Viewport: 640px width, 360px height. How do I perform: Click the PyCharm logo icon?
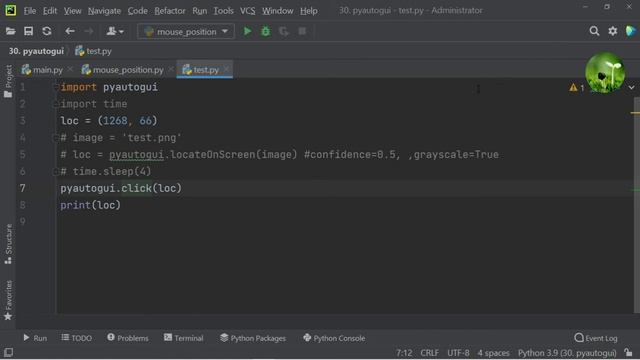pos(11,10)
